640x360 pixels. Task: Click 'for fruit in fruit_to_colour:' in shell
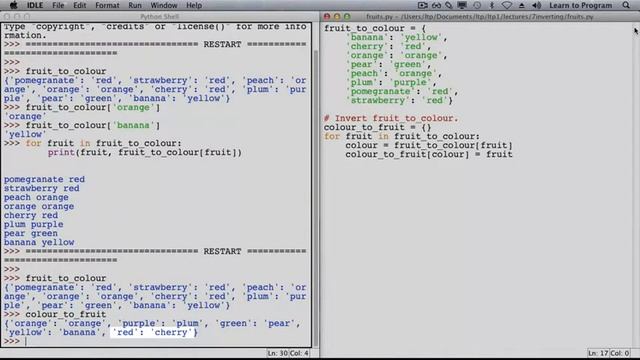click(x=103, y=143)
